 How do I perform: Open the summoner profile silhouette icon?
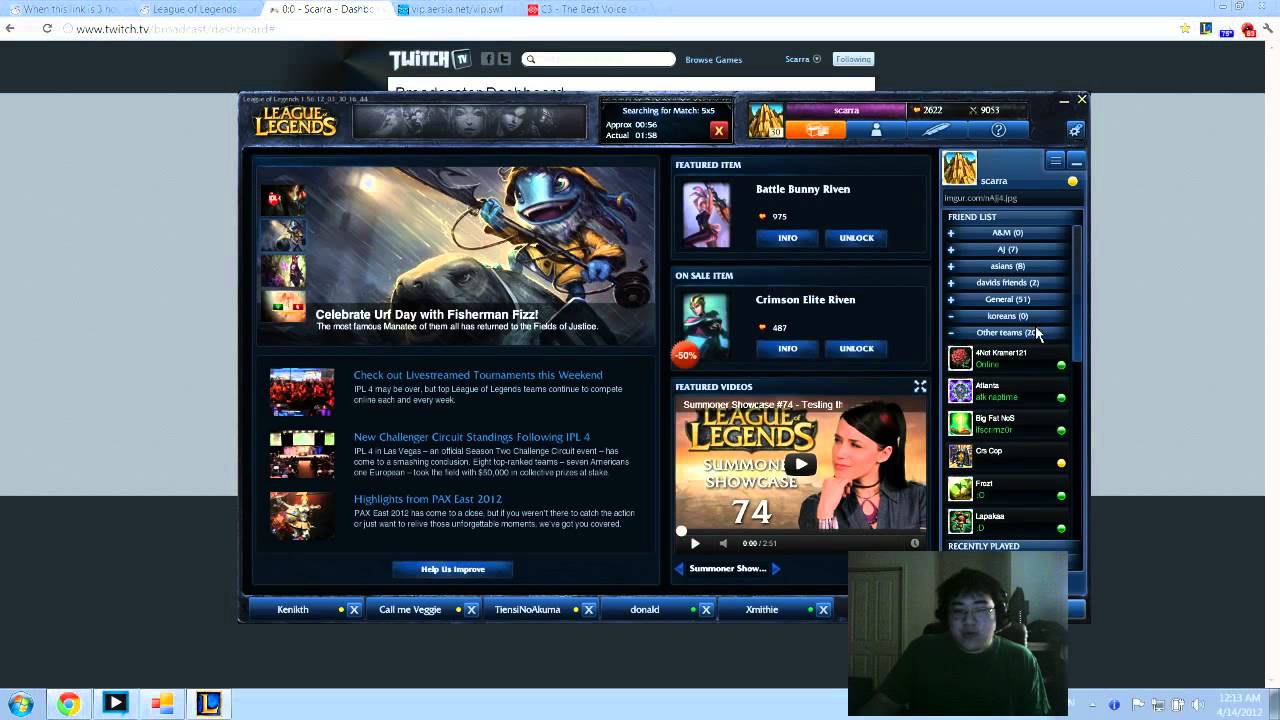pos(876,130)
